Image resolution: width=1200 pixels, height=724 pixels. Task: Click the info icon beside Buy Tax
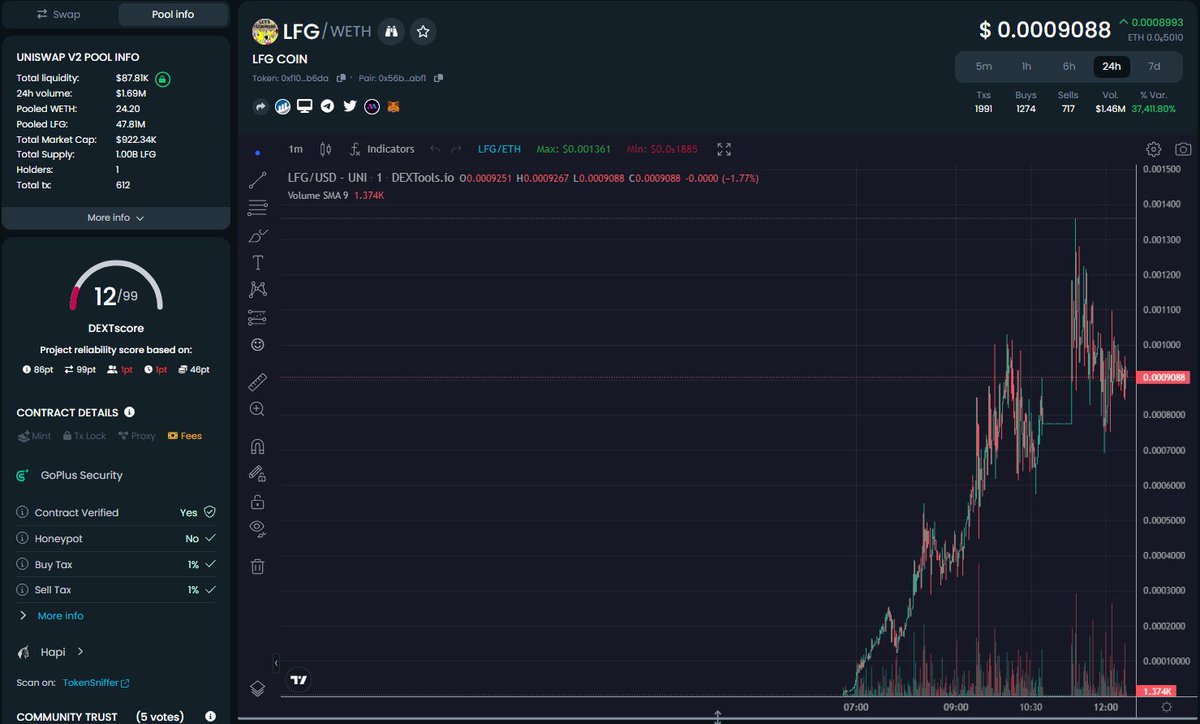point(24,564)
